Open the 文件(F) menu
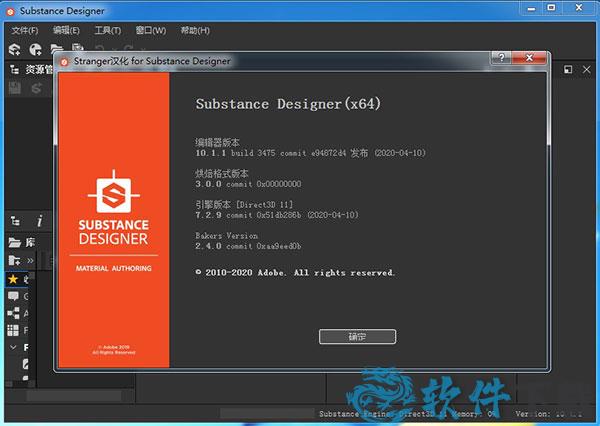This screenshot has height=426, width=600. click(24, 30)
